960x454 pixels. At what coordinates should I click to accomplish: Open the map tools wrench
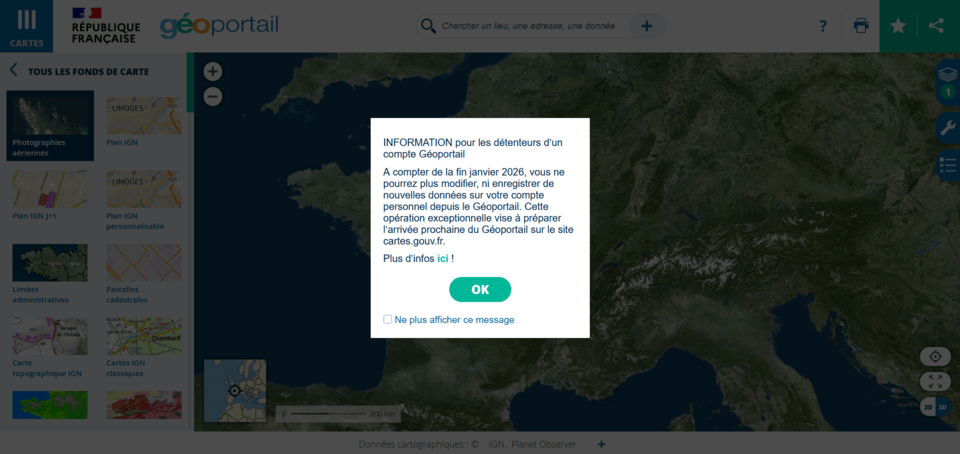click(947, 127)
